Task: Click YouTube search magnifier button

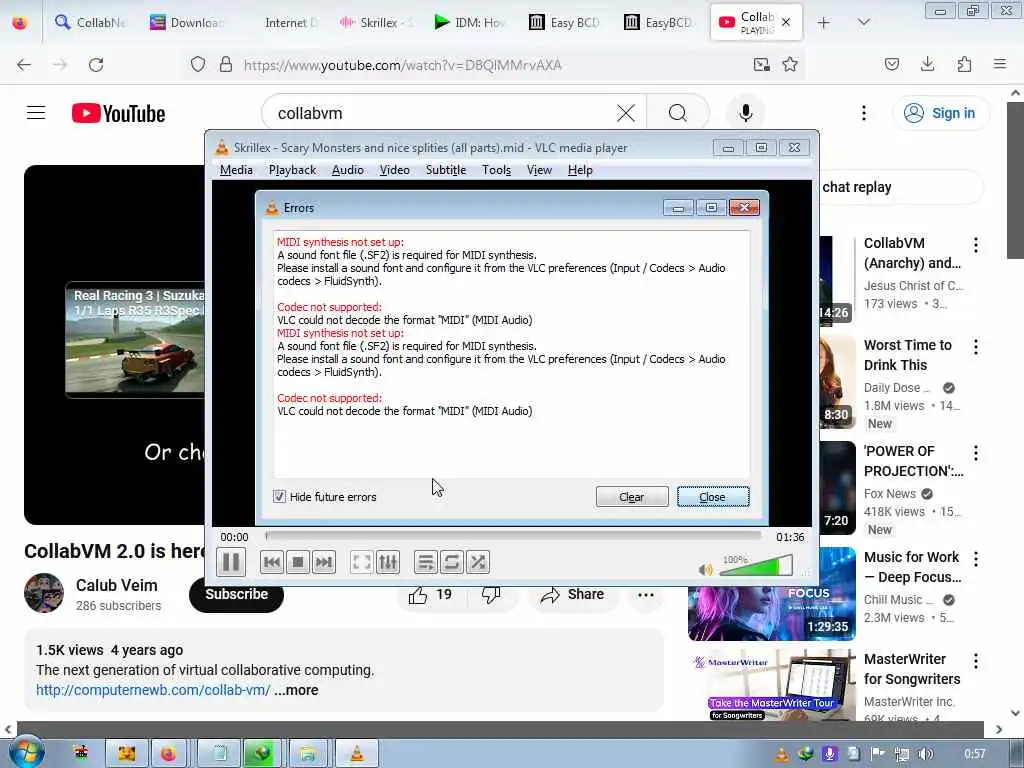Action: tap(678, 113)
